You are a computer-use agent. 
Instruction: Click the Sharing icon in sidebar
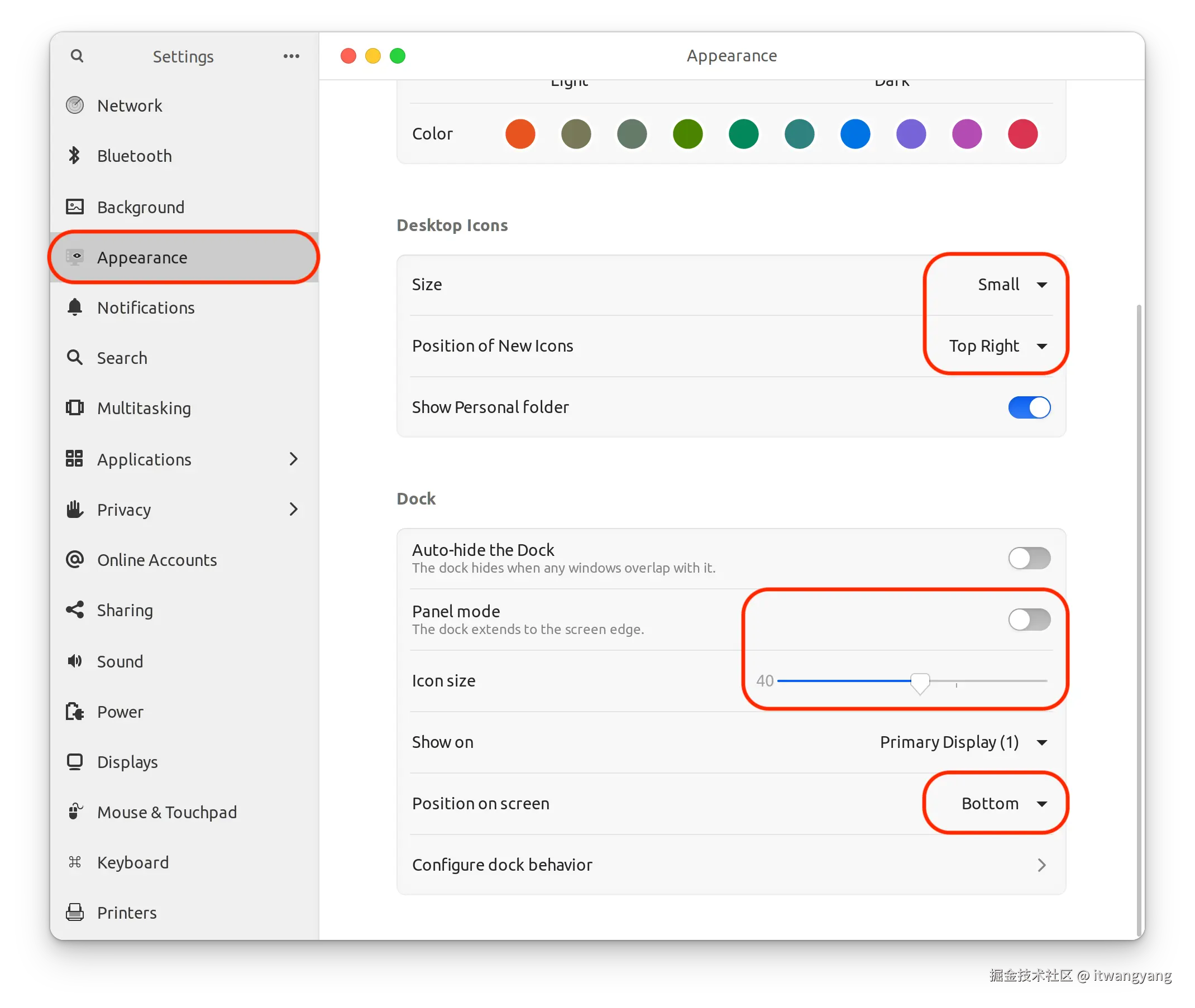[x=75, y=609]
